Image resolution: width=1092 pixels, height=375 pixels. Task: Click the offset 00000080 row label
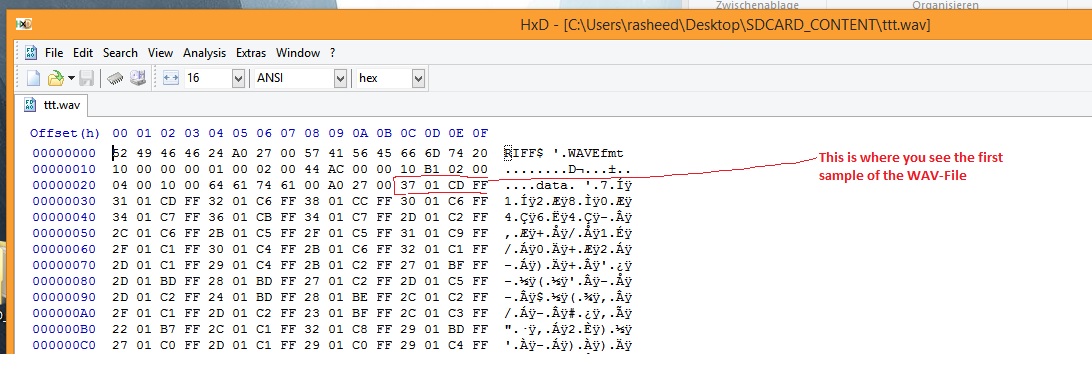[64, 281]
